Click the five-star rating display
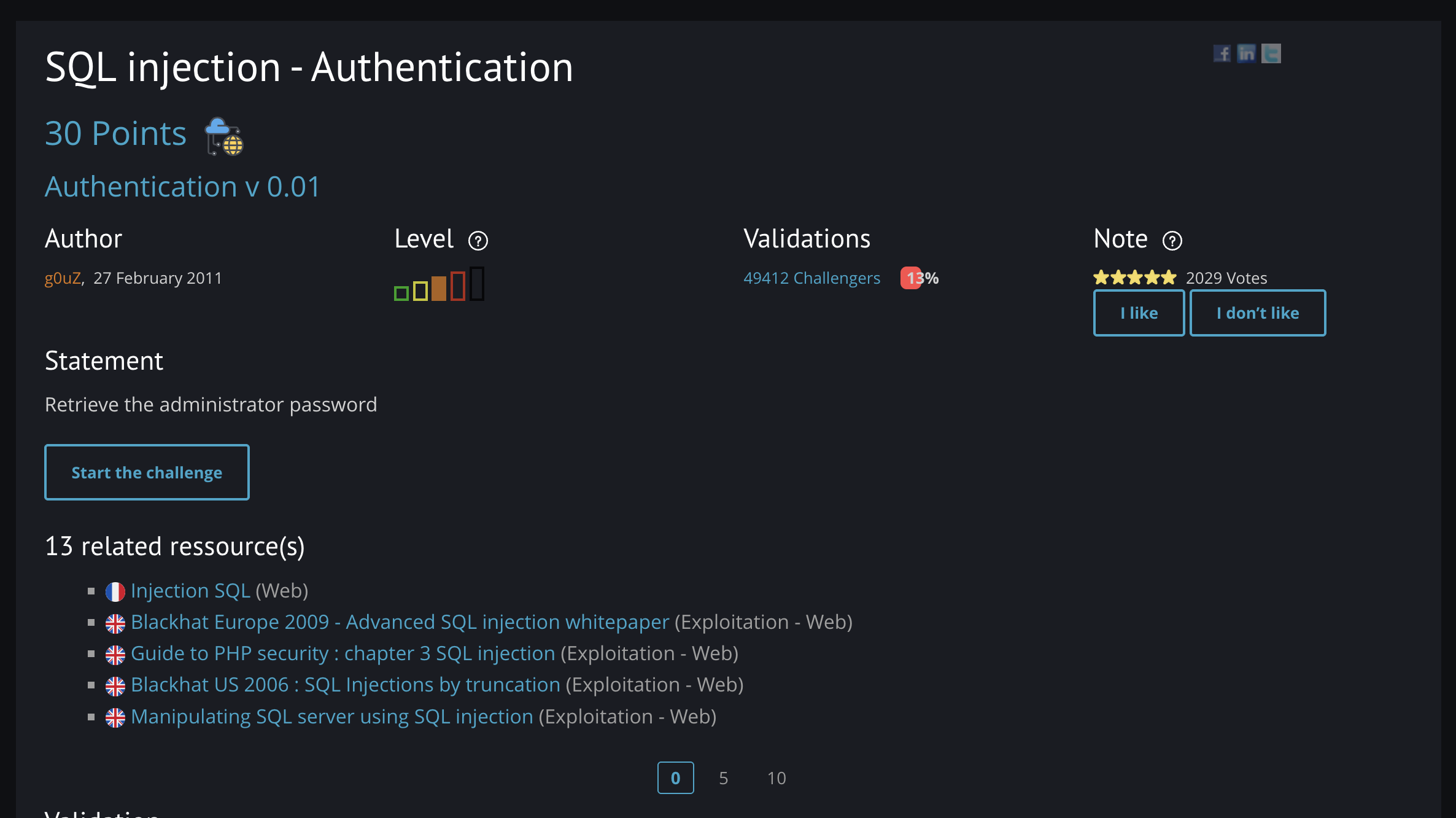1456x818 pixels. (1134, 278)
